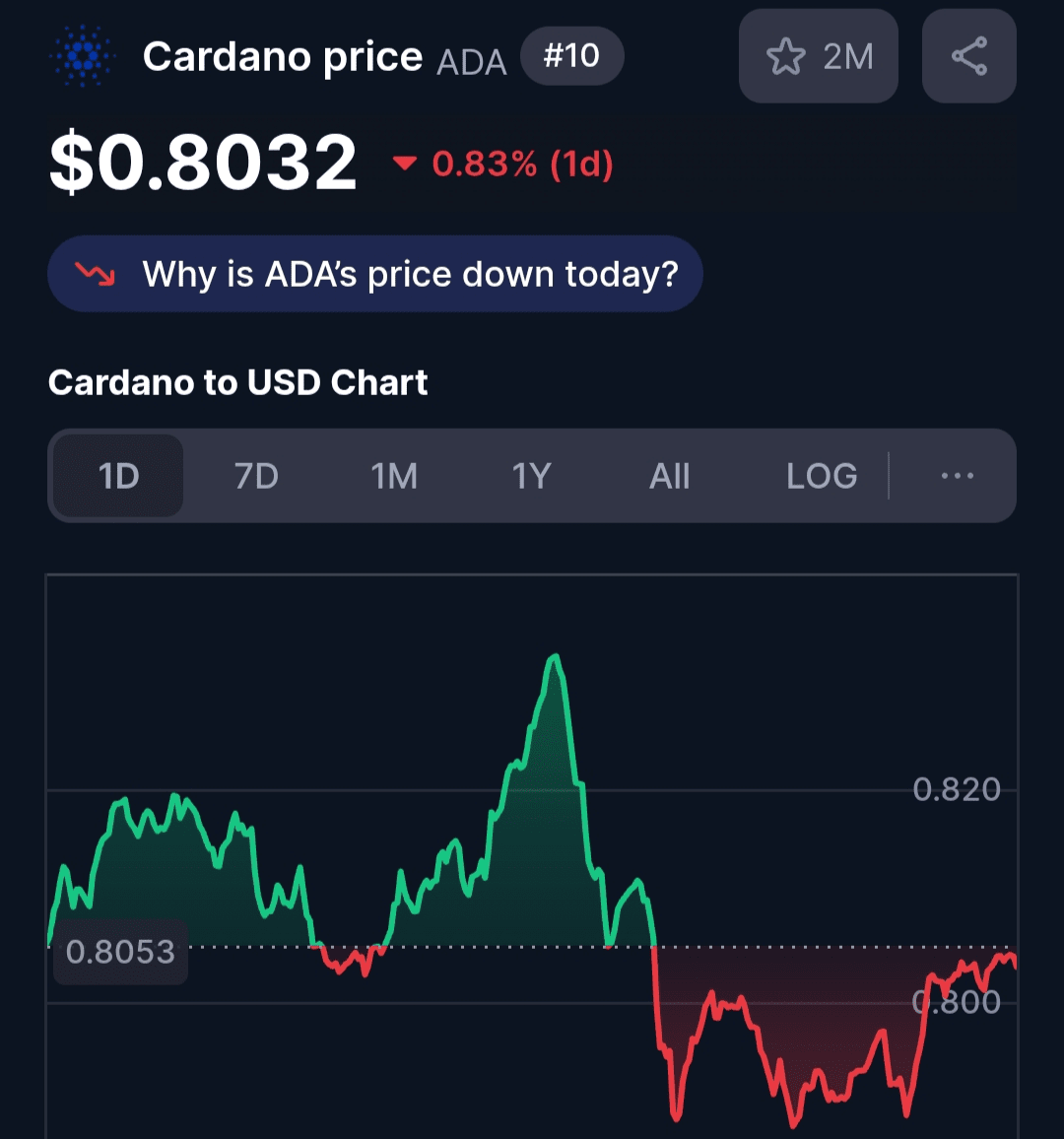Click the Cardano logo icon
This screenshot has height=1139, width=1064.
pyautogui.click(x=82, y=57)
